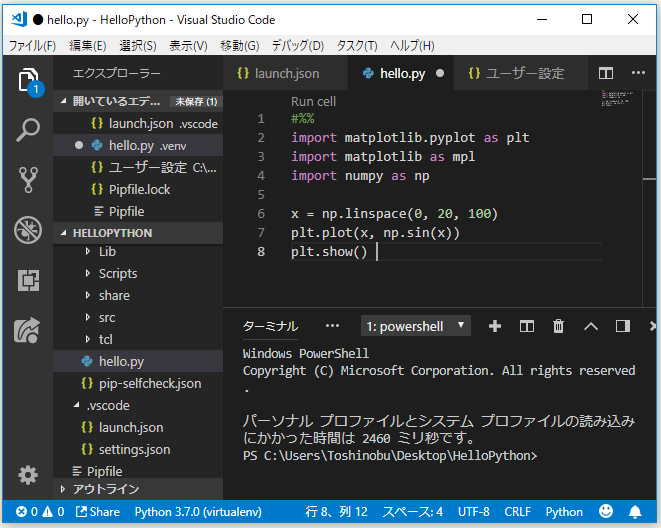Open hello.py in the HELLOPYTHON tree
The image size is (661, 528).
coord(138,361)
